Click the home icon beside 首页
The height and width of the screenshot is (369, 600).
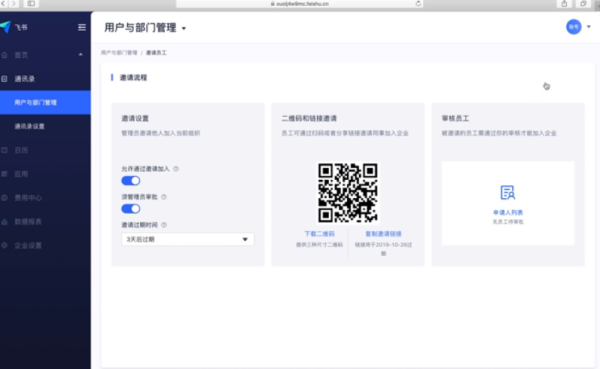5,55
